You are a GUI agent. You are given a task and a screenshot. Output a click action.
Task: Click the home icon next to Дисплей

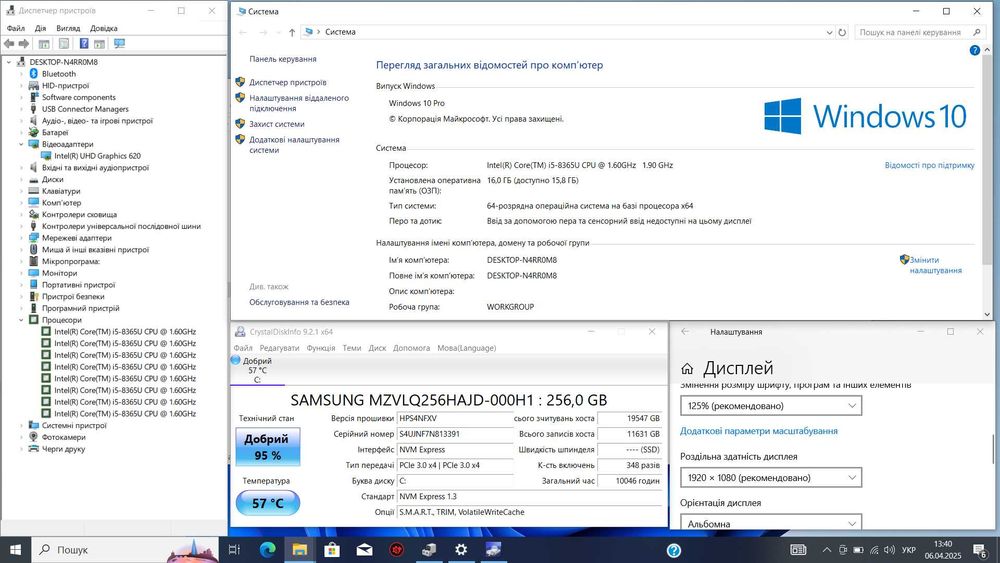(687, 369)
